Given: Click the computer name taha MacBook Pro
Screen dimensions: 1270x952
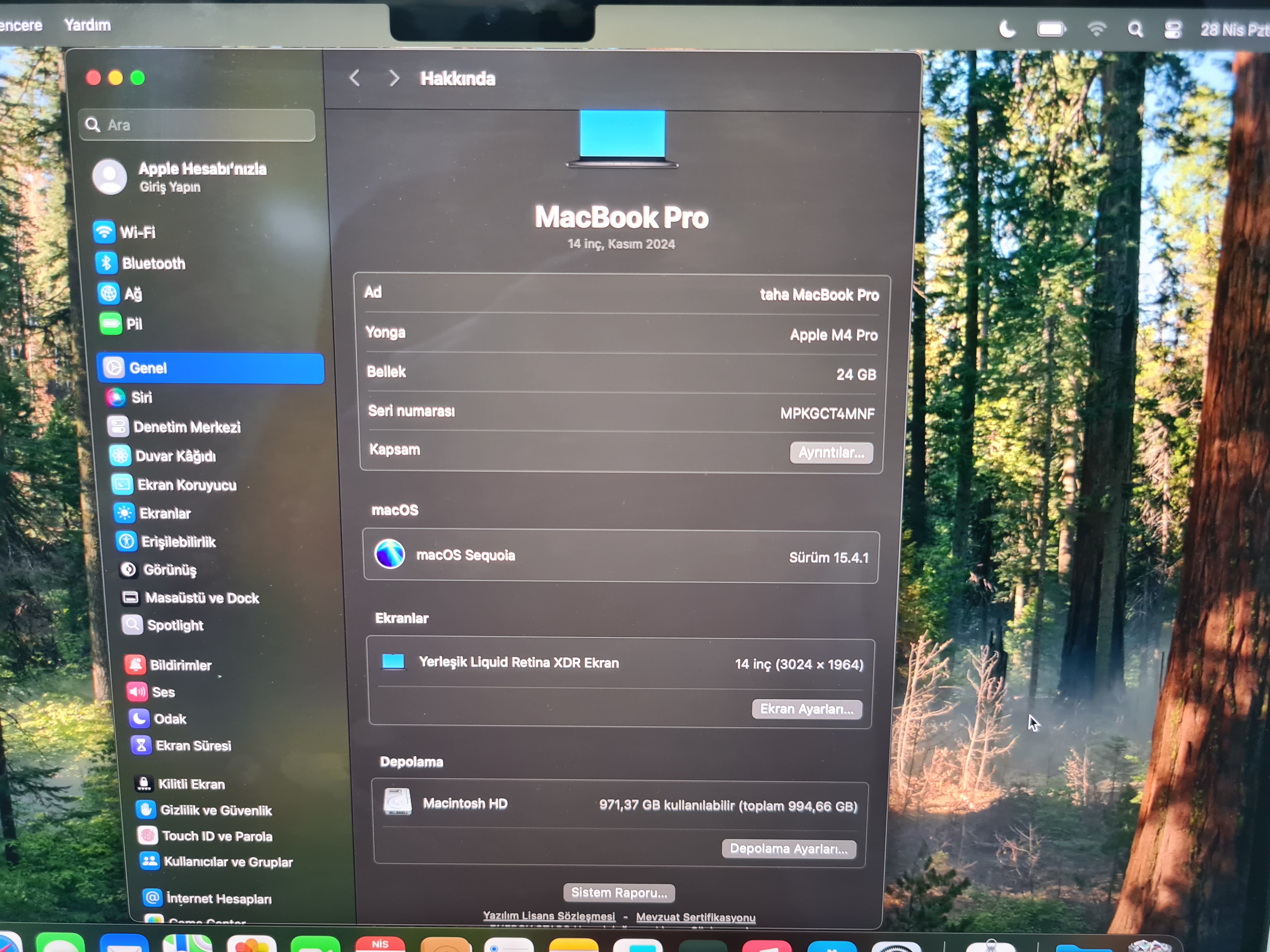Looking at the screenshot, I should [x=819, y=295].
